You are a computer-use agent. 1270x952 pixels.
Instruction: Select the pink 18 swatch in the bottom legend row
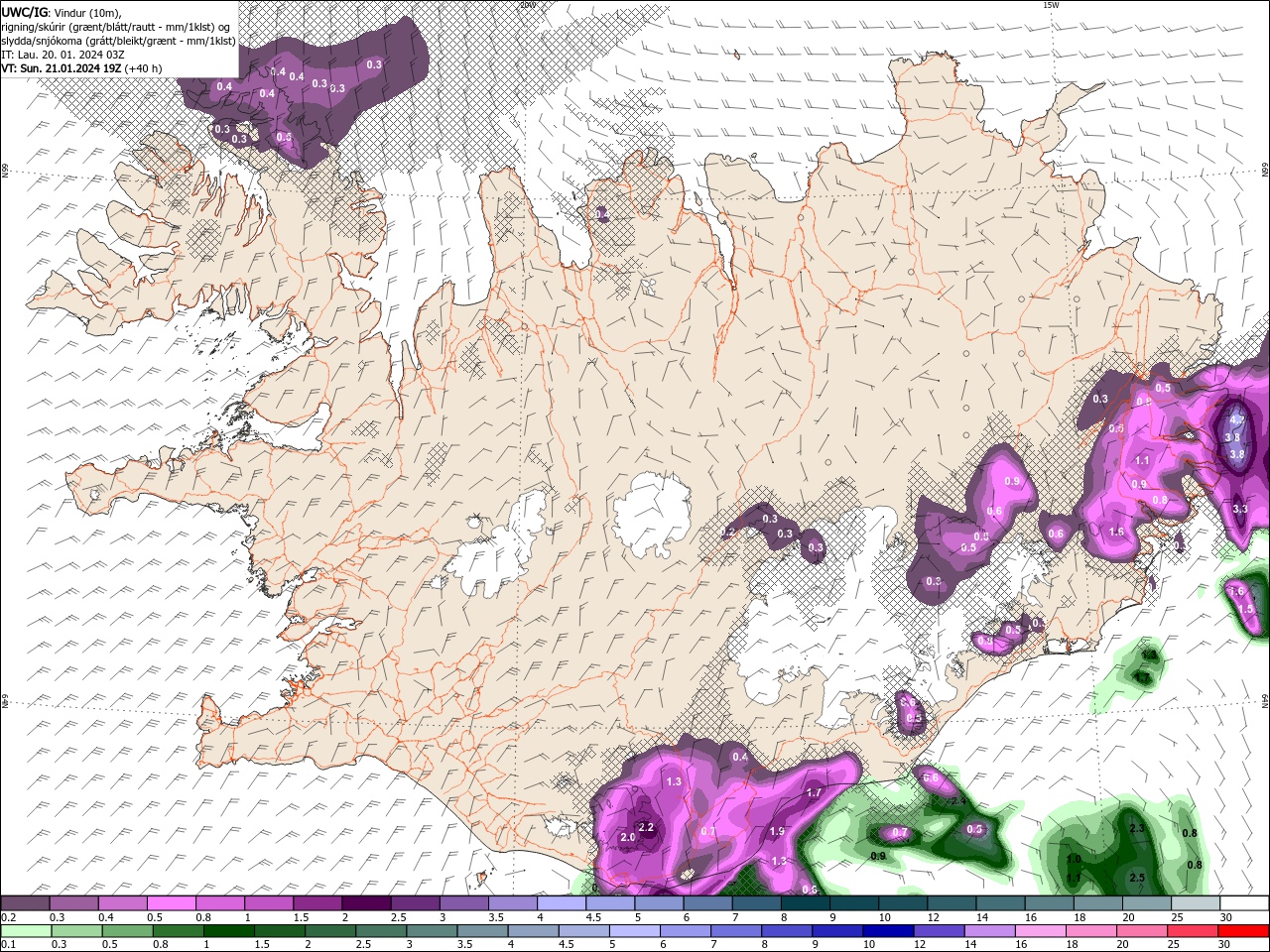pos(1090,931)
